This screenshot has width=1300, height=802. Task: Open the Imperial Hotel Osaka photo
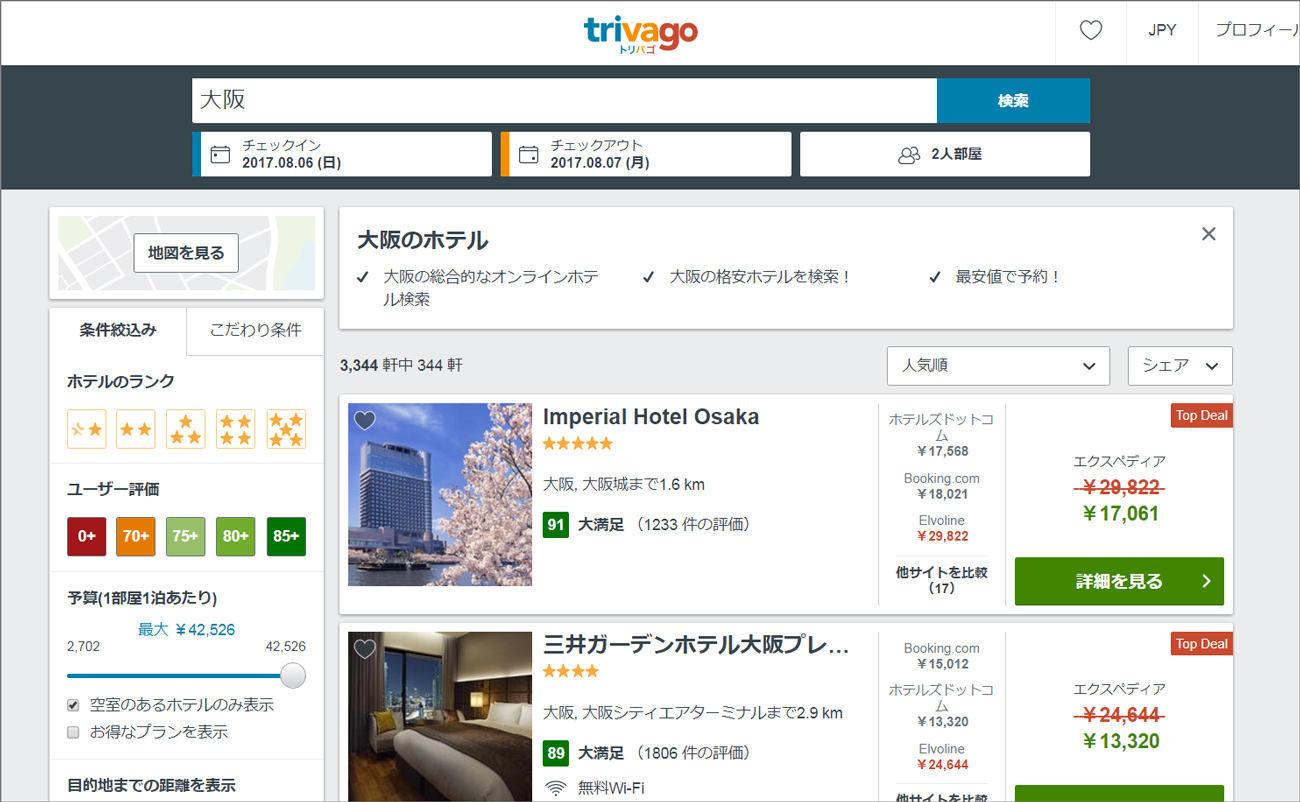coord(440,495)
